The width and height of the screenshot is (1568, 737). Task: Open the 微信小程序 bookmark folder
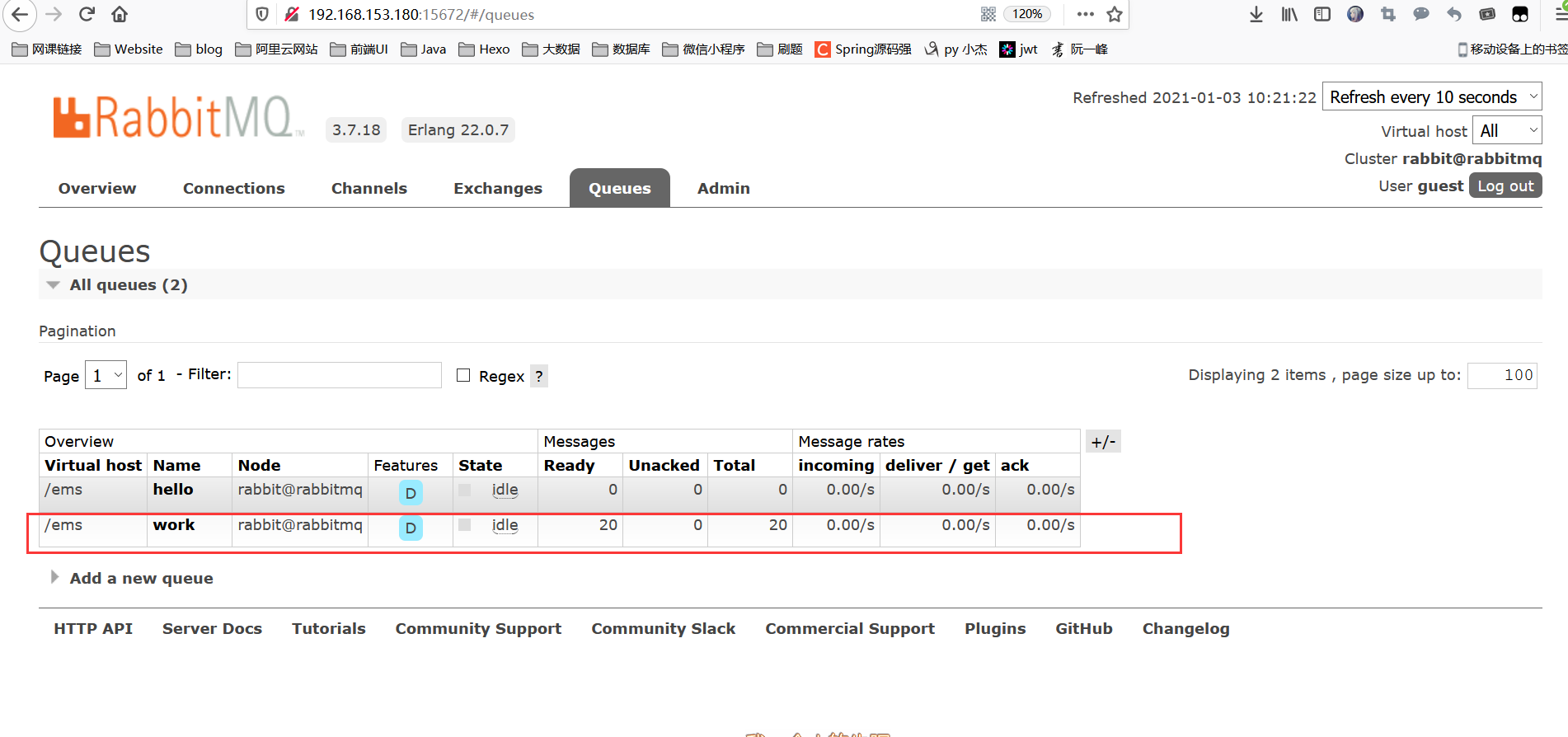point(703,49)
